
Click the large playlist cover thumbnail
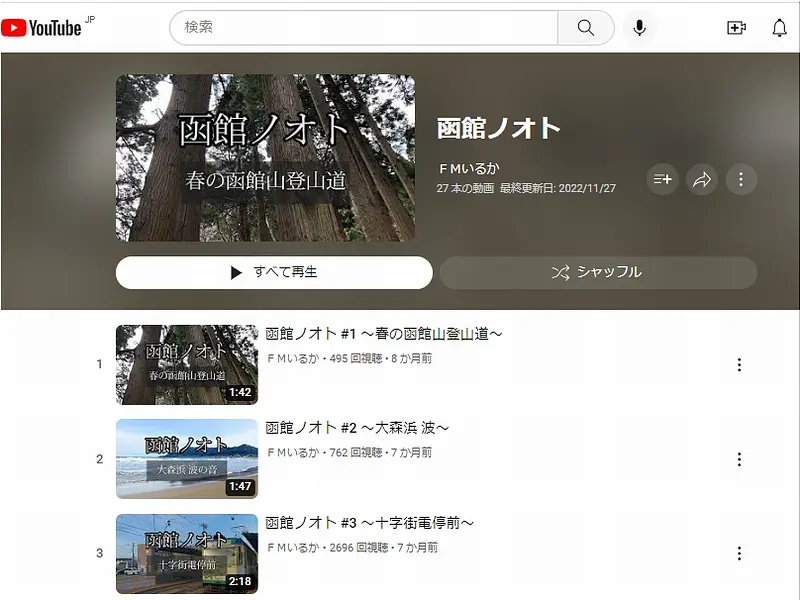pos(265,158)
